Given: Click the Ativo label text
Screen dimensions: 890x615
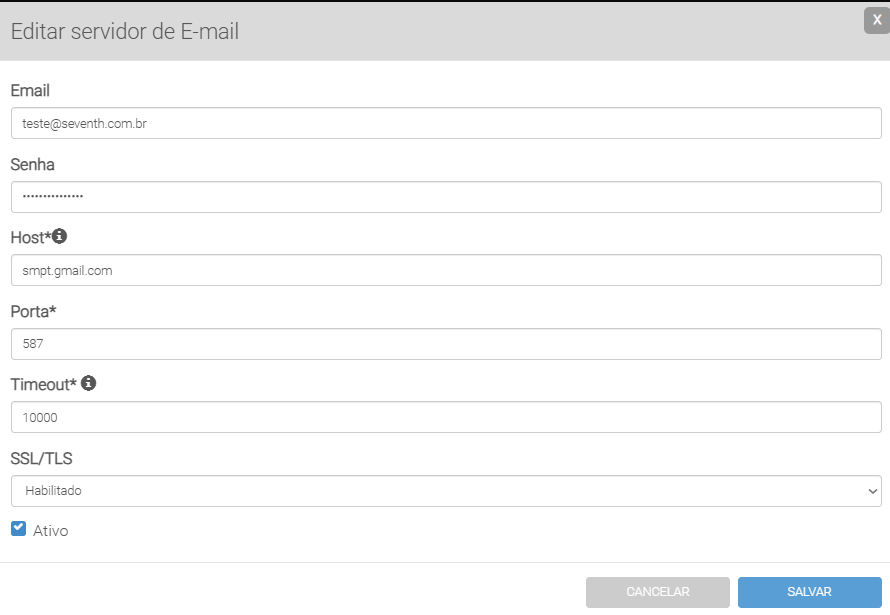Looking at the screenshot, I should pyautogui.click(x=51, y=531).
